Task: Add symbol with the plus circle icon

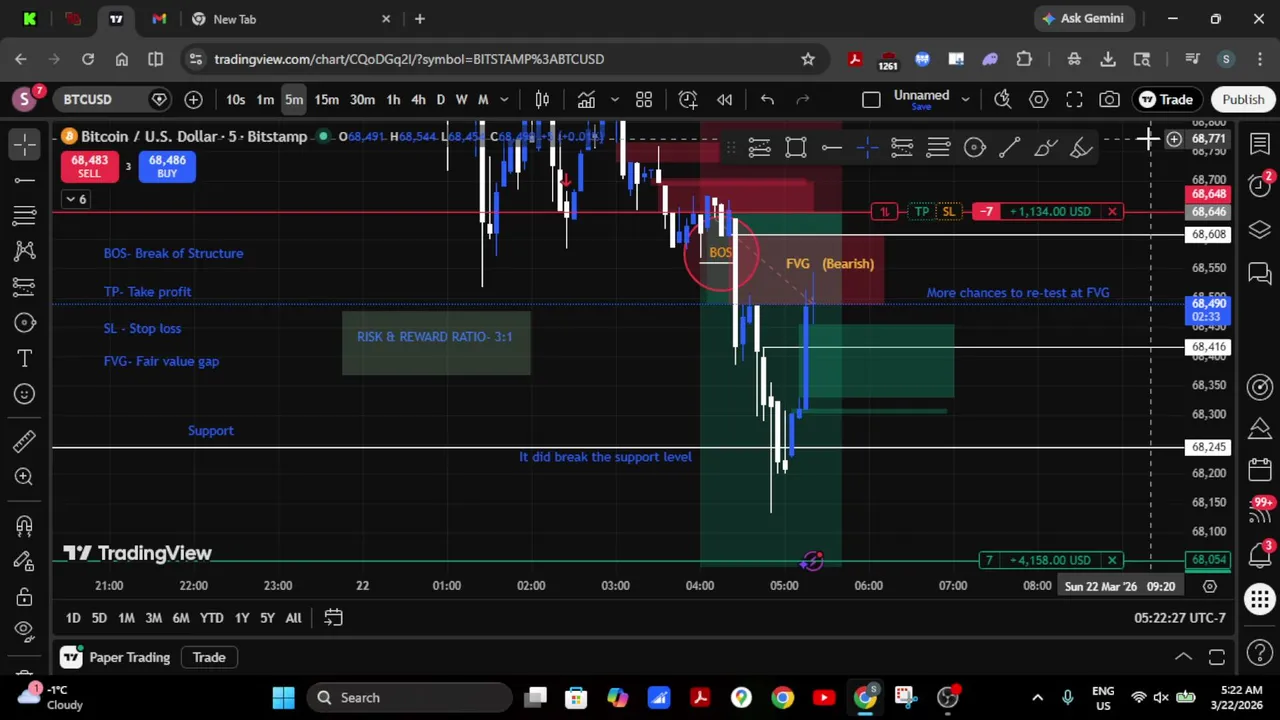Action: (x=193, y=99)
